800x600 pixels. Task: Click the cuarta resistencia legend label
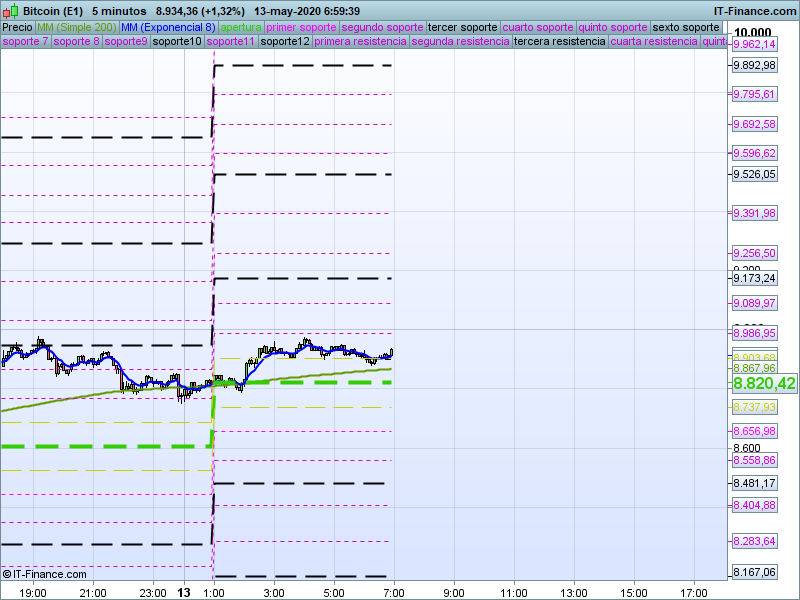coord(653,42)
